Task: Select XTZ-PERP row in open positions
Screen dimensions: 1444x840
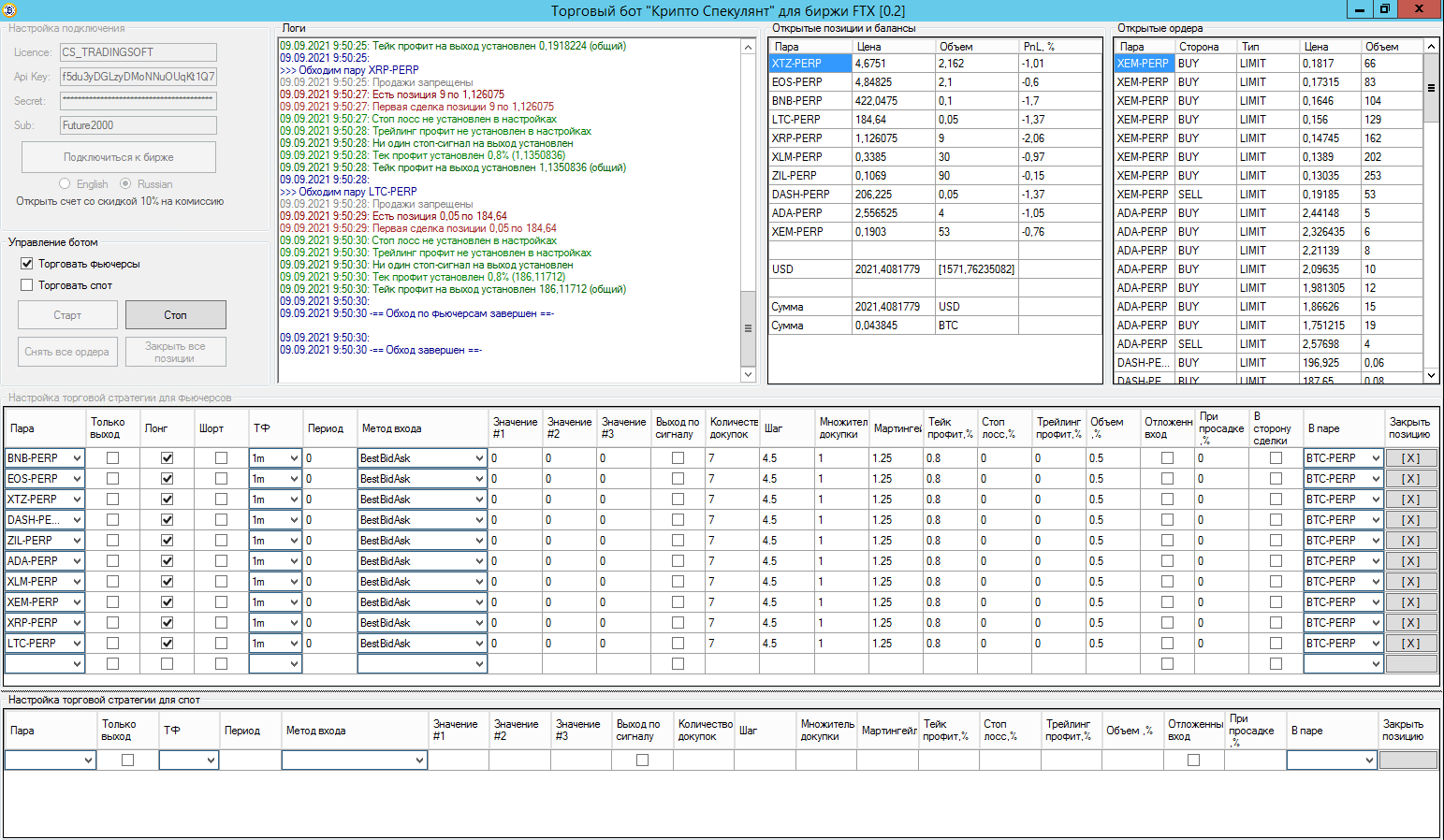Action: (x=935, y=64)
